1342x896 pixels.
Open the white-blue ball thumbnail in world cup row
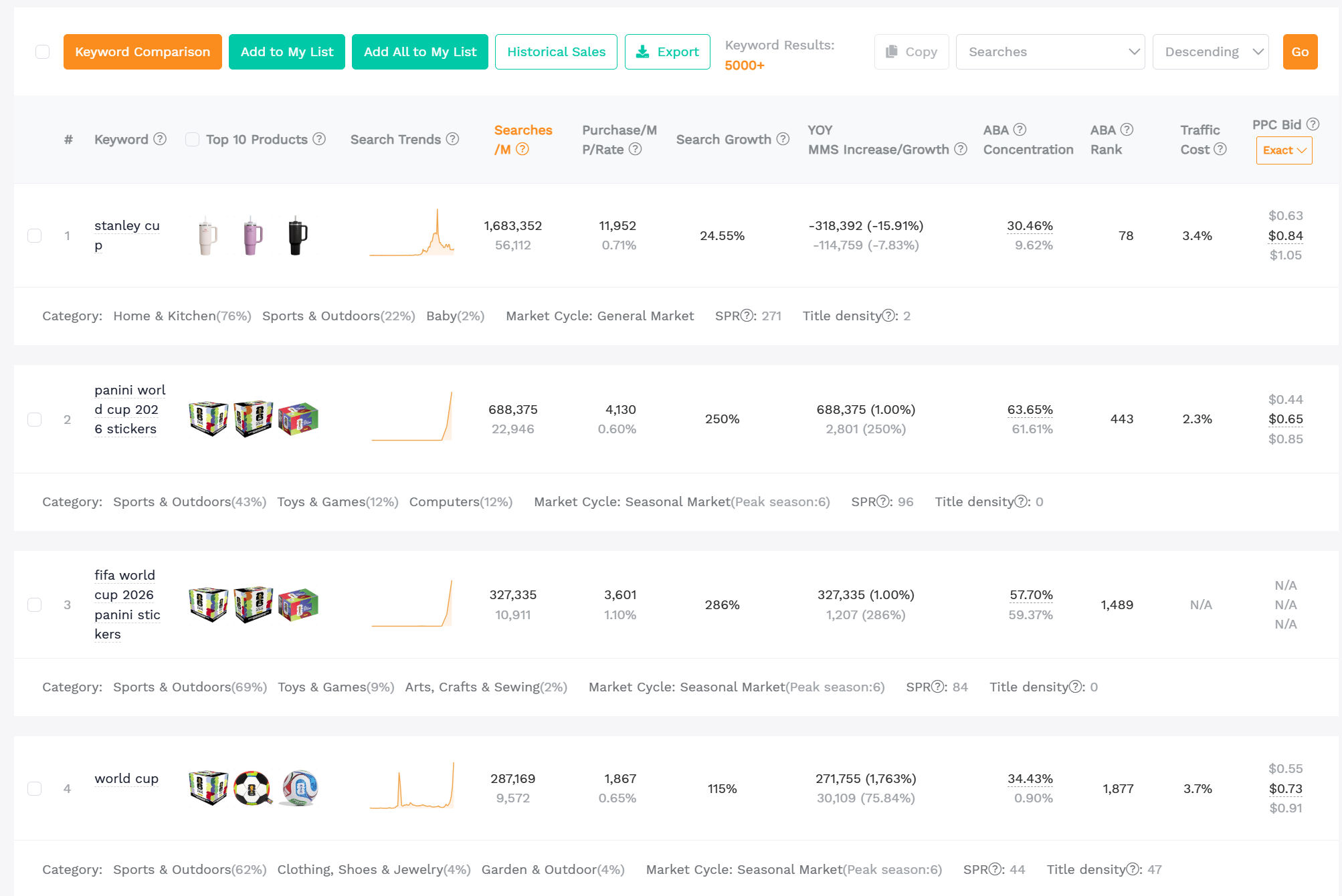tap(298, 788)
